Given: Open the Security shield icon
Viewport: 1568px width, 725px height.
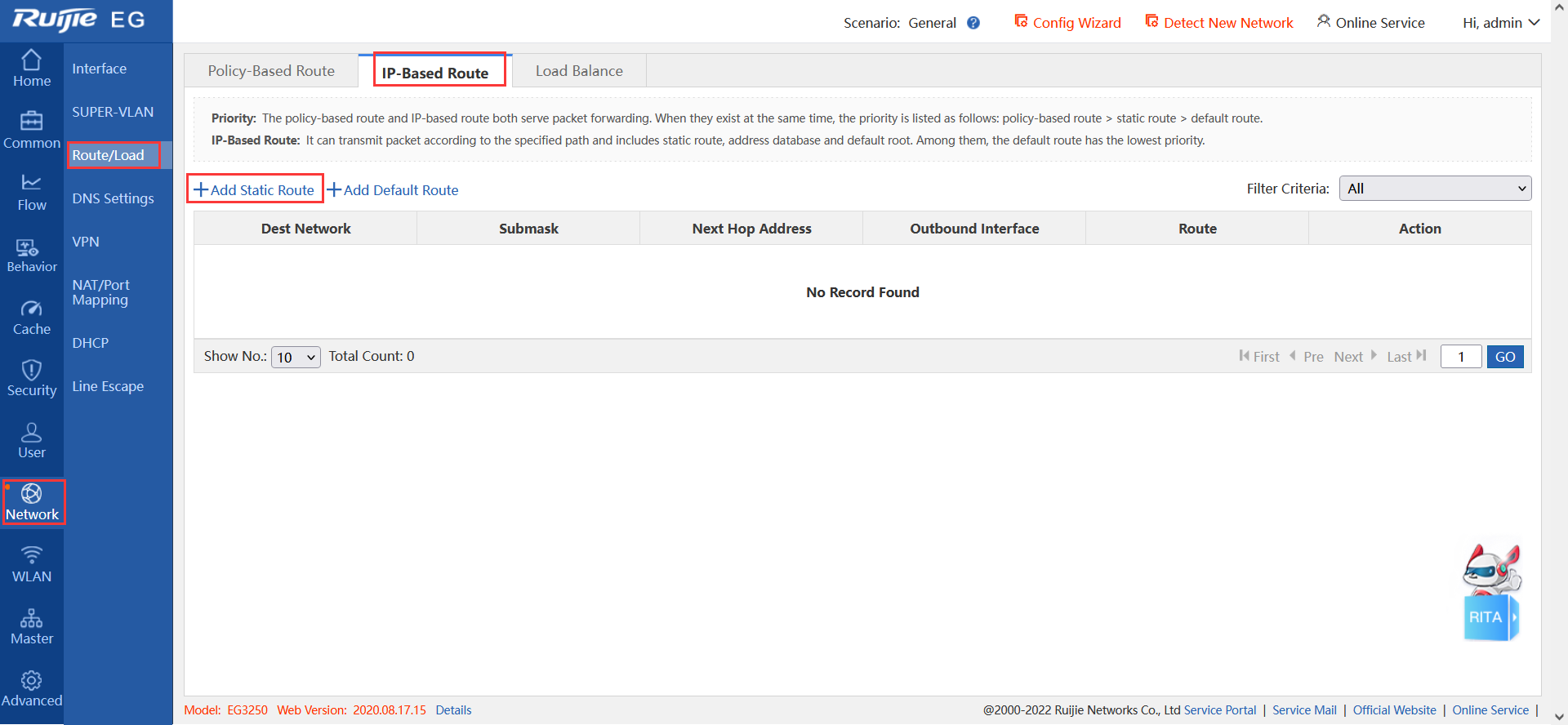Looking at the screenshot, I should [x=31, y=370].
